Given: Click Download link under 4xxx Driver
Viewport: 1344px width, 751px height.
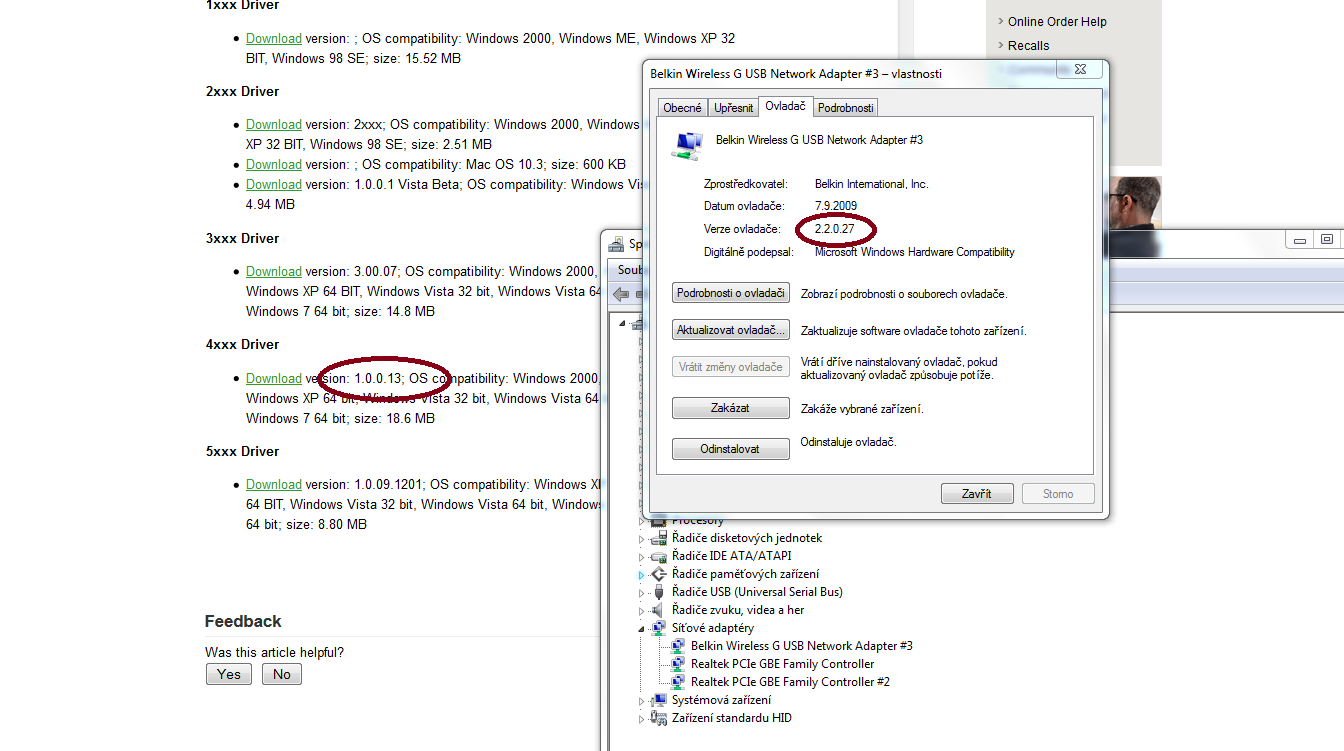Looking at the screenshot, I should [x=274, y=378].
